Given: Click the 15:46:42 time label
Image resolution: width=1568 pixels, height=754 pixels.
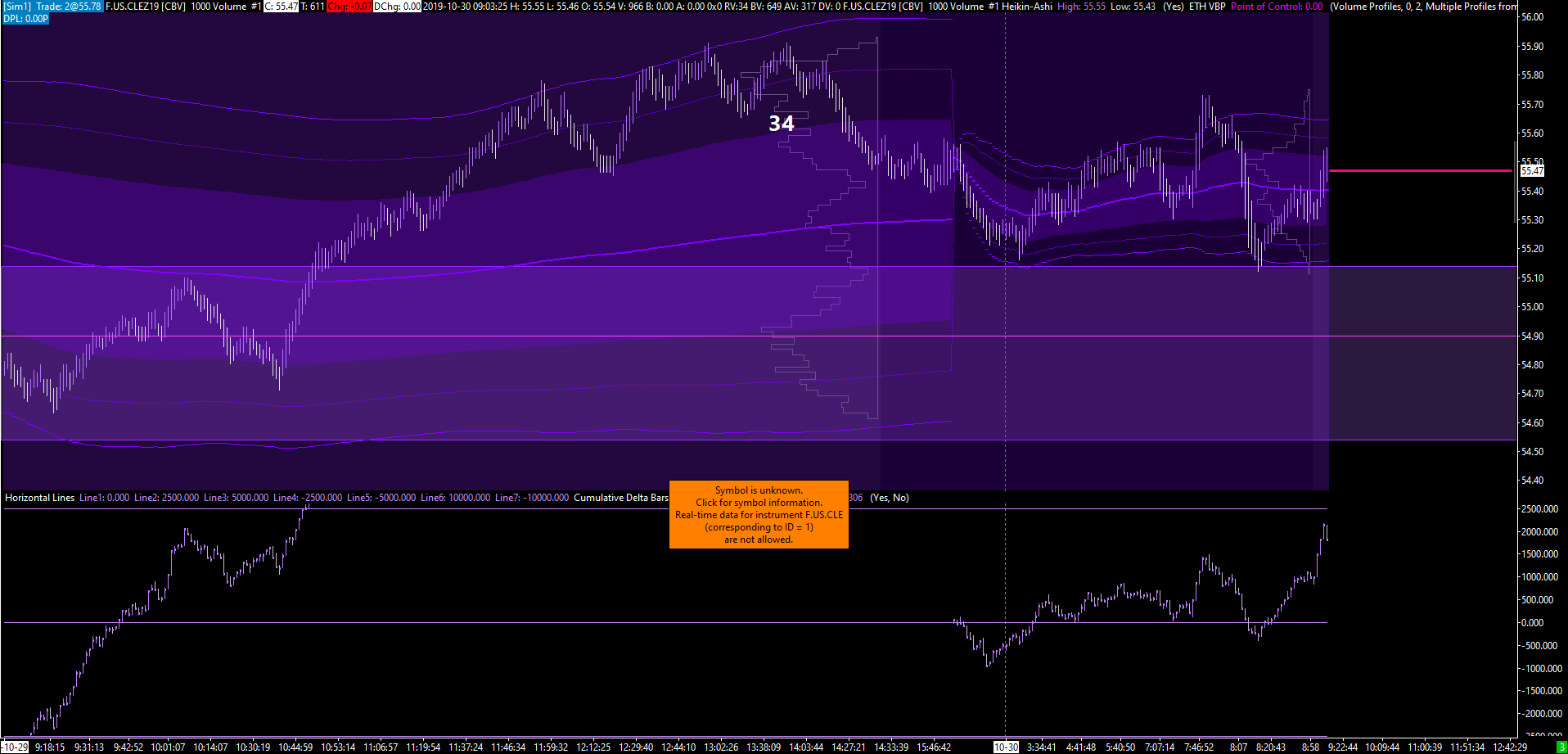Looking at the screenshot, I should pyautogui.click(x=934, y=747).
